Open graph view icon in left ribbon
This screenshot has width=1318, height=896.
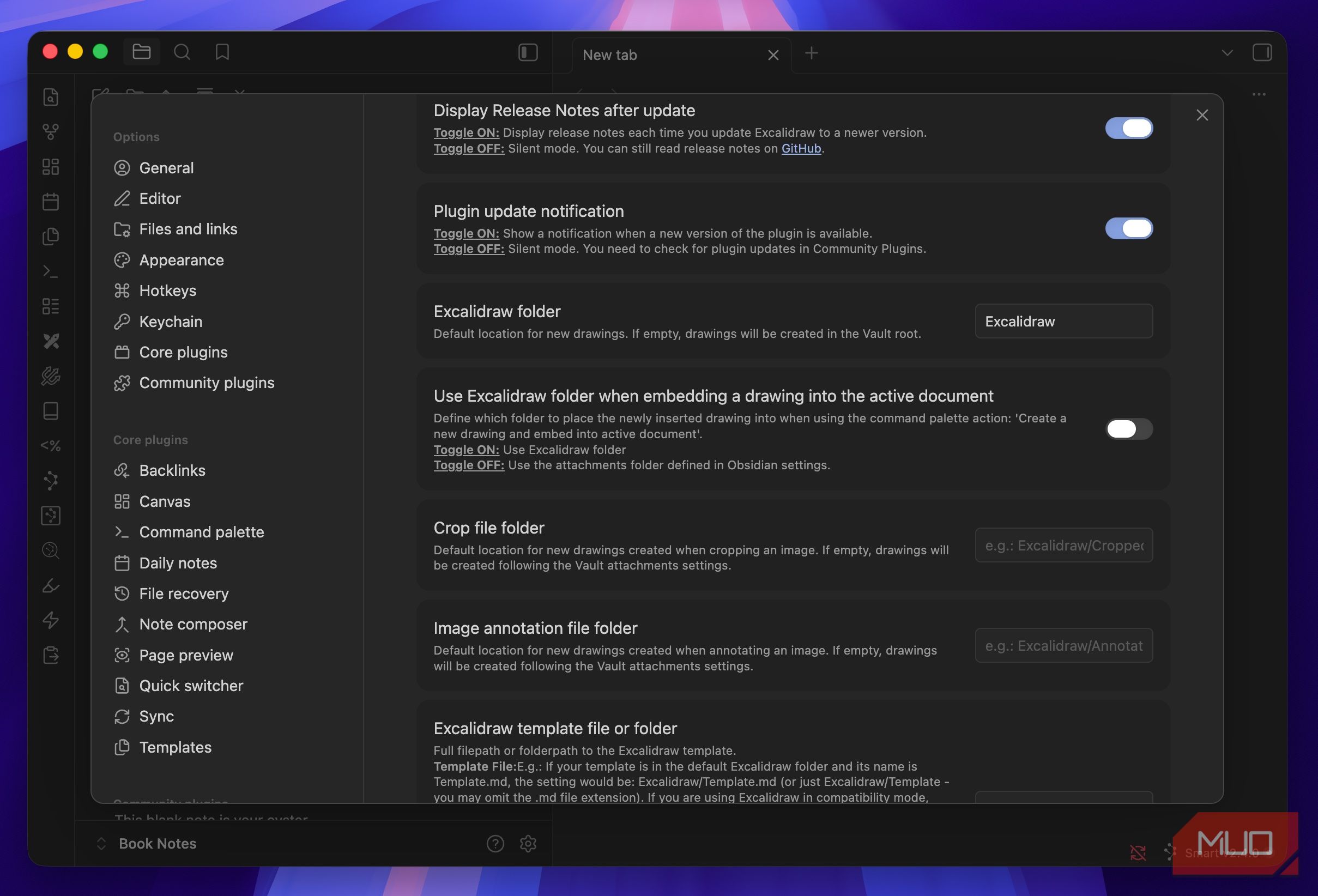51,131
